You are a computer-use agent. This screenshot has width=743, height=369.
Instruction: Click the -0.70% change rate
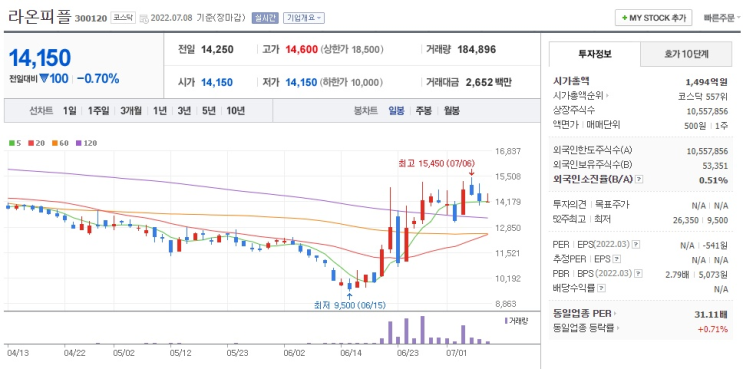pos(98,79)
